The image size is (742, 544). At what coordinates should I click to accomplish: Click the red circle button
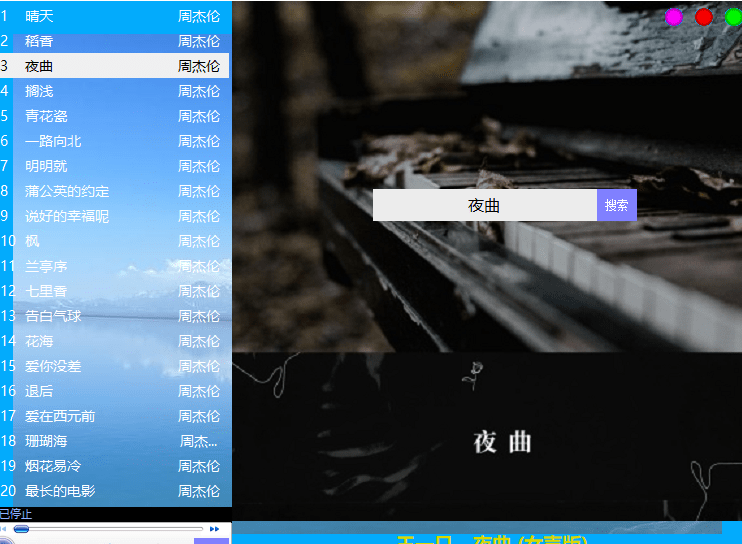(x=704, y=17)
